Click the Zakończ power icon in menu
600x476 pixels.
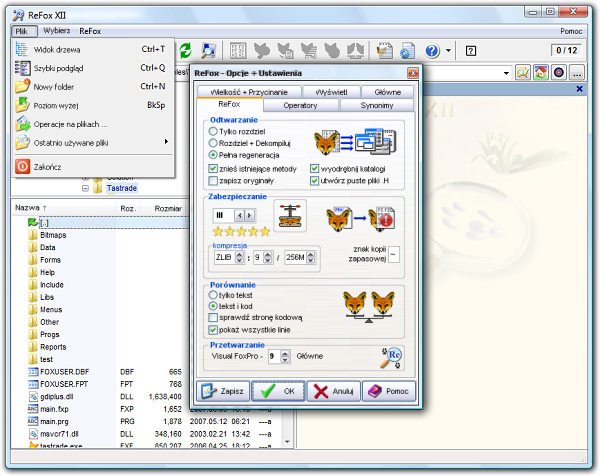pyautogui.click(x=25, y=167)
